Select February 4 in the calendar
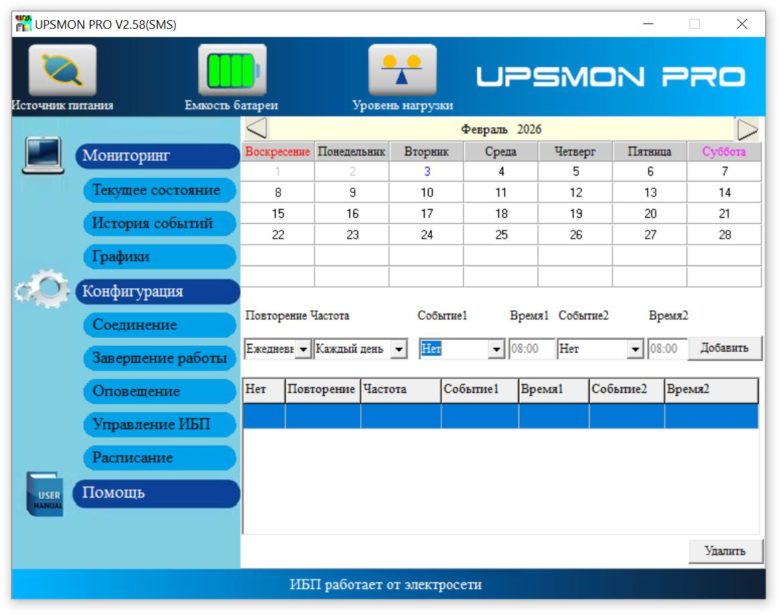The image size is (780, 614). tap(501, 172)
